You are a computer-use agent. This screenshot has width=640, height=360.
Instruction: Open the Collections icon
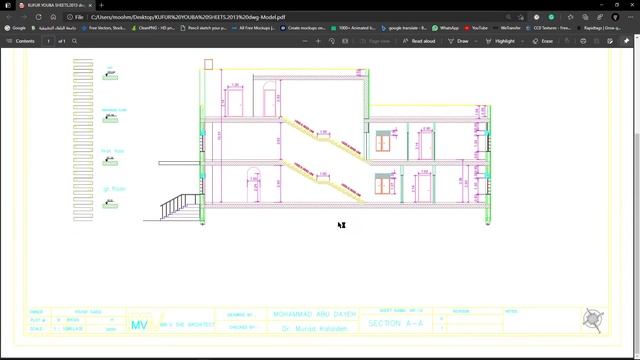point(585,17)
